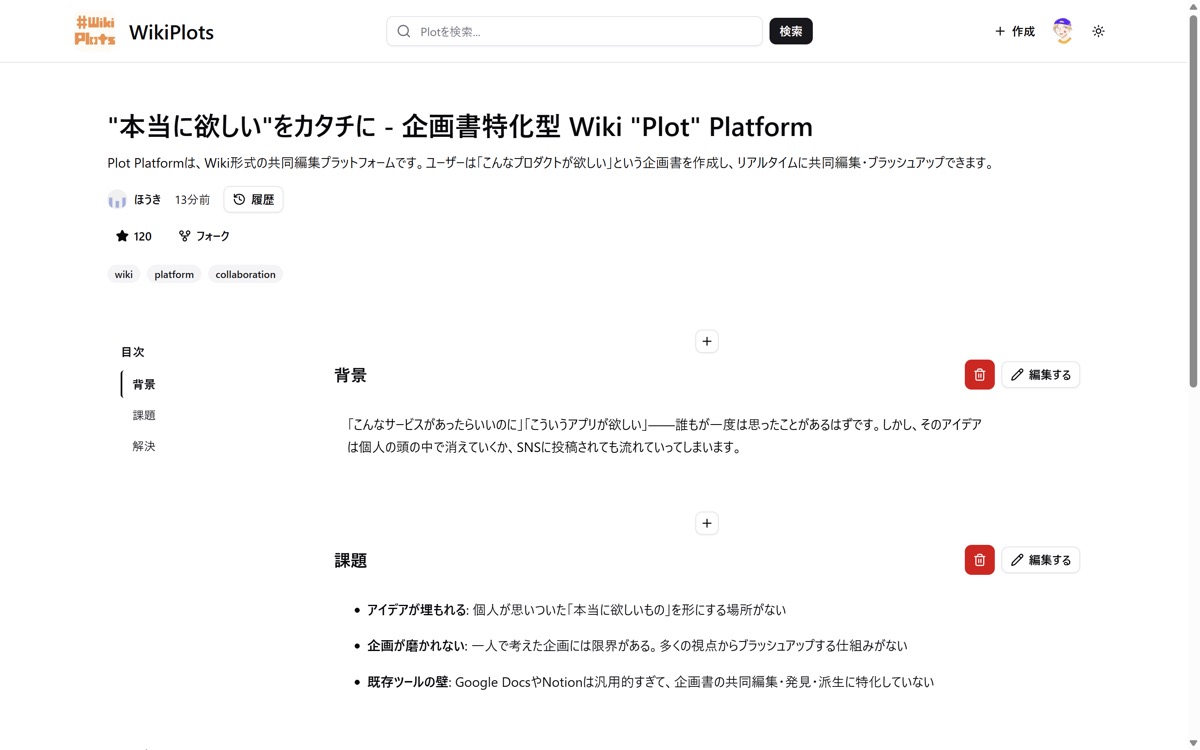
Task: Click the magnifier icon in search box
Action: [404, 31]
